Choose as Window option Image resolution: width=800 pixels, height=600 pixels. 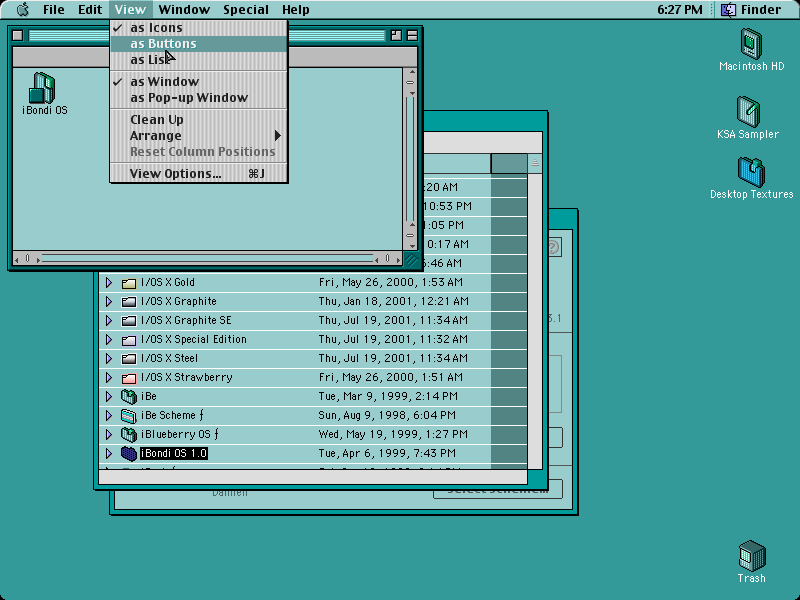coord(199,82)
